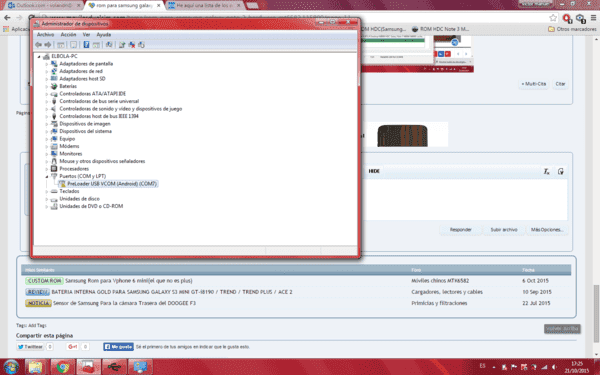This screenshot has width=600, height=375.
Task: Select Unidades de DVD o CD-ROM entry
Action: [x=91, y=206]
